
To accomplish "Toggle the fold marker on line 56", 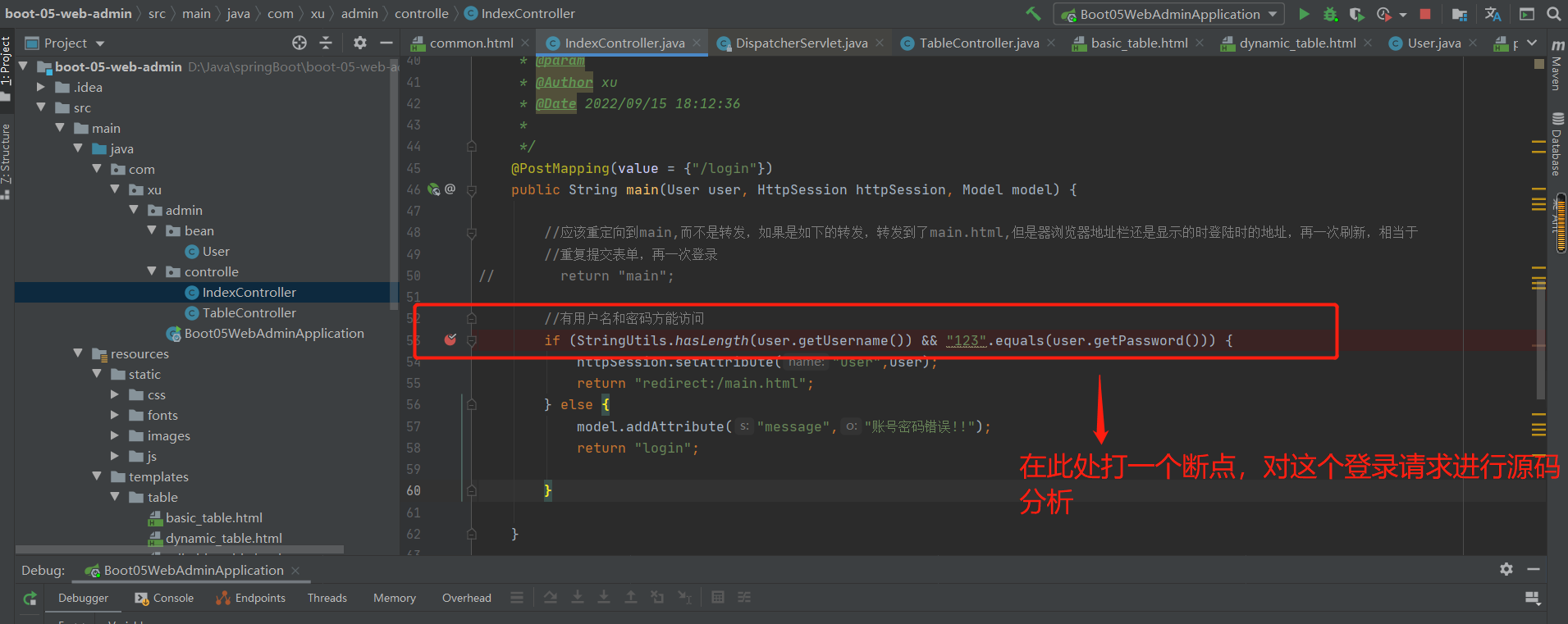I will point(472,404).
